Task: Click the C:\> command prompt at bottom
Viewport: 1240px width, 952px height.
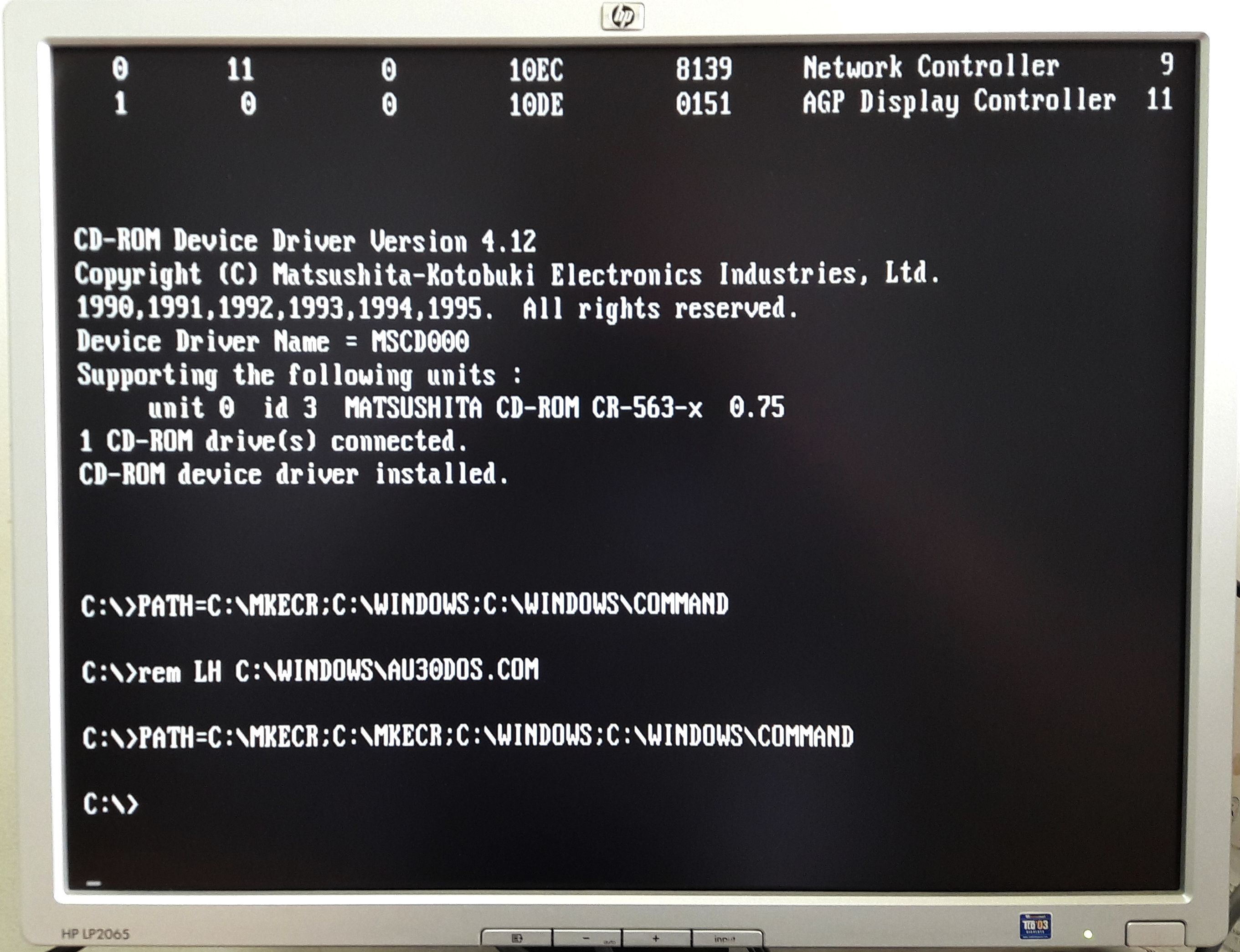Action: 111,804
